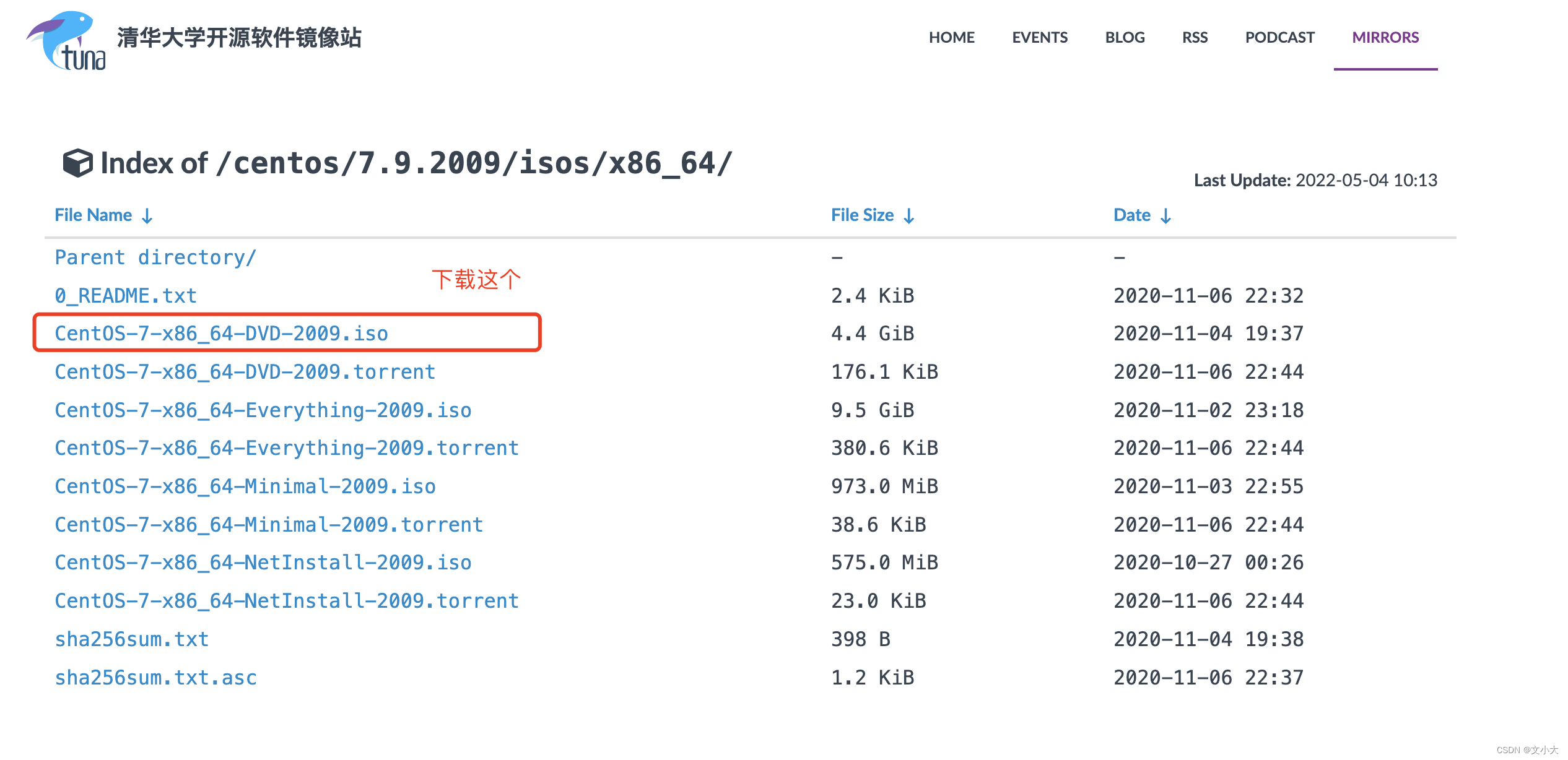Click the File Size sort arrow
This screenshot has width=1568, height=760.
point(908,216)
